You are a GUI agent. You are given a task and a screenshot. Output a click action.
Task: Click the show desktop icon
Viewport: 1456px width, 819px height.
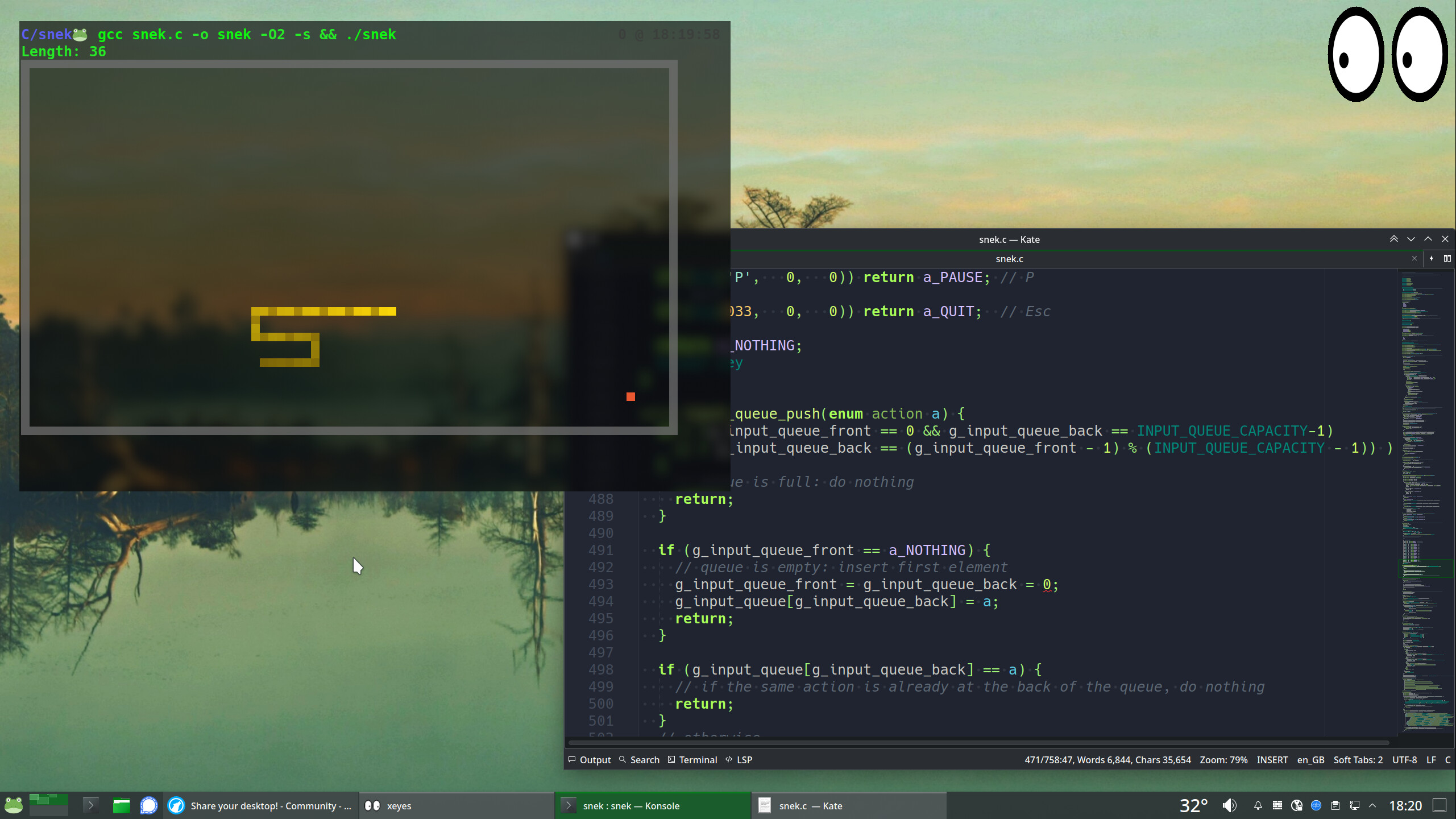pyautogui.click(x=1440, y=805)
